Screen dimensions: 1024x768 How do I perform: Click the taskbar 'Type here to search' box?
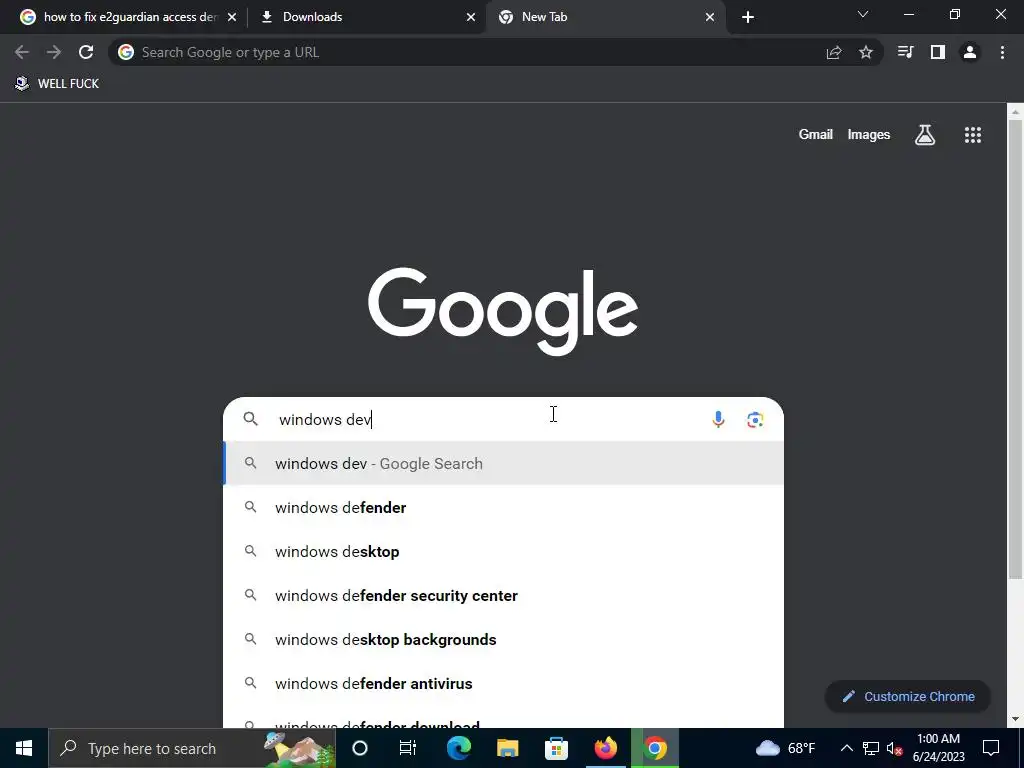192,748
